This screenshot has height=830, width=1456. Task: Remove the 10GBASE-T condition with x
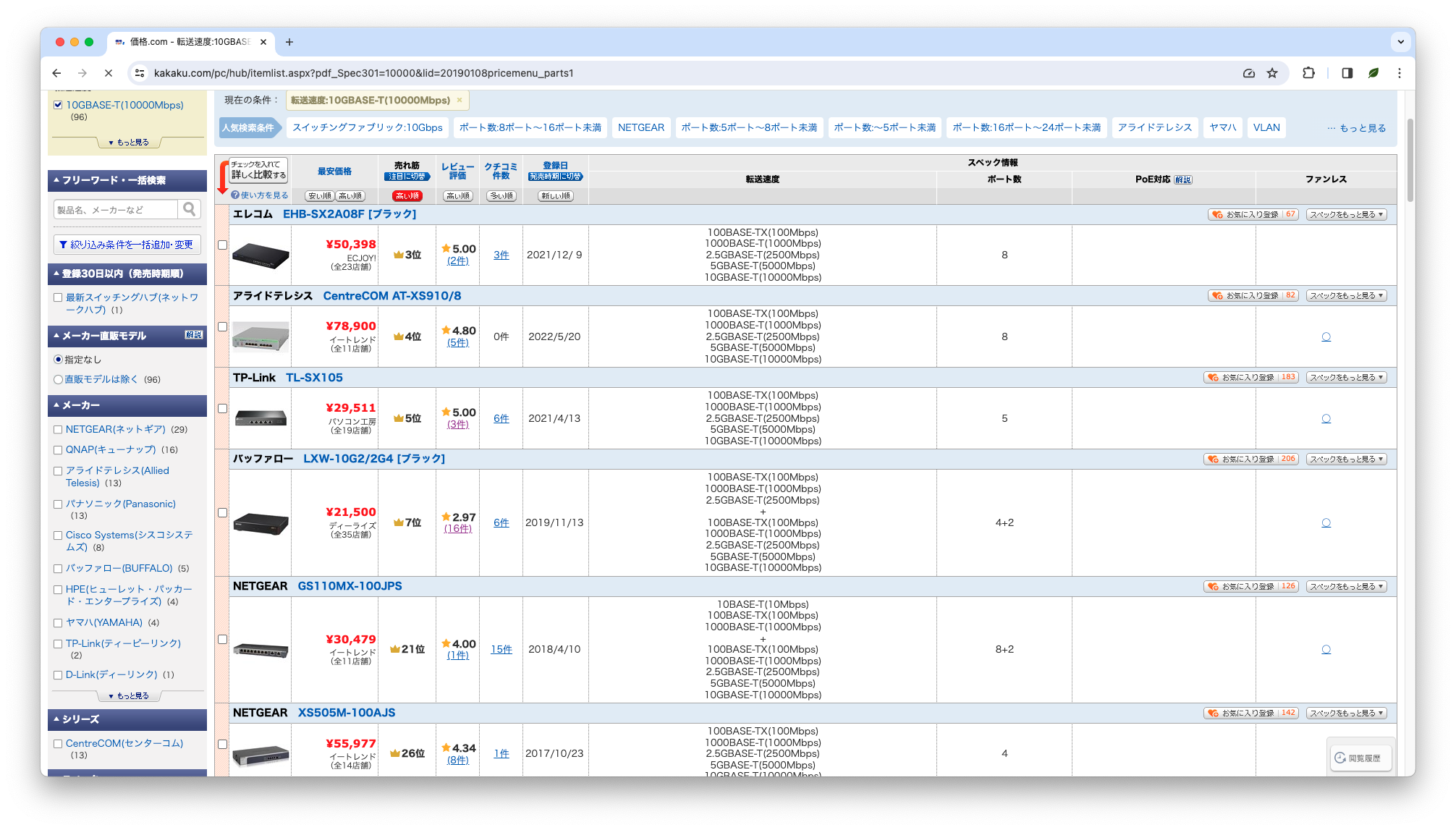(459, 100)
